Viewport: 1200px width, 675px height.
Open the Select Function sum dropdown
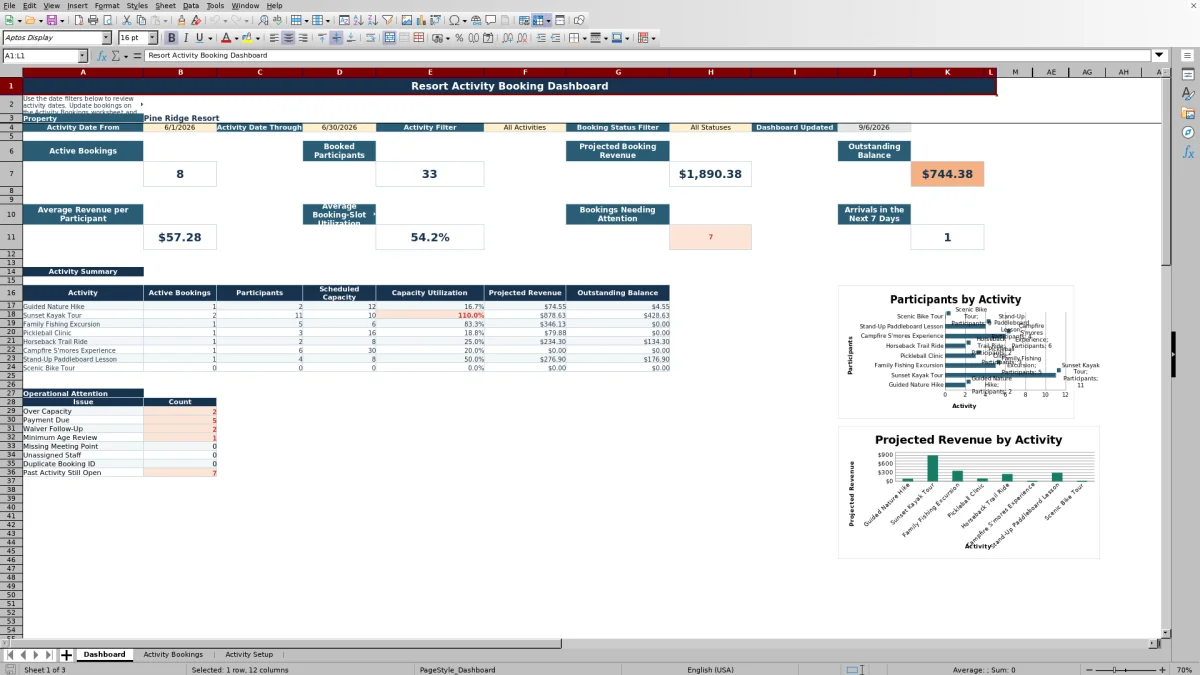125,56
